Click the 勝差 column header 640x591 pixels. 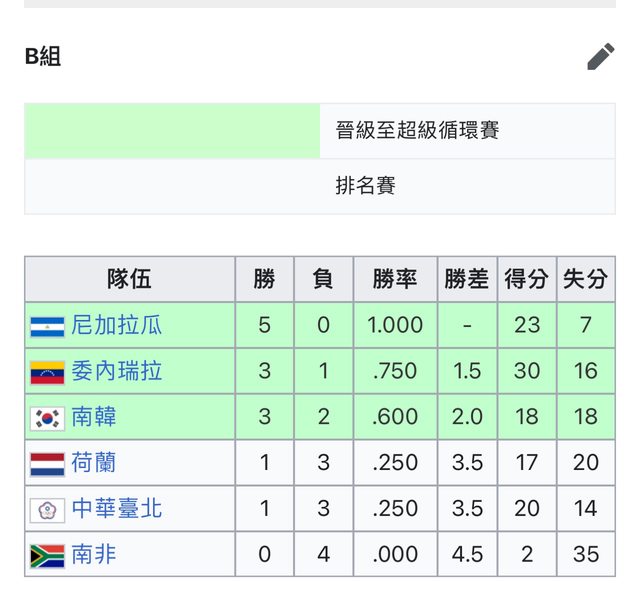[x=467, y=279]
